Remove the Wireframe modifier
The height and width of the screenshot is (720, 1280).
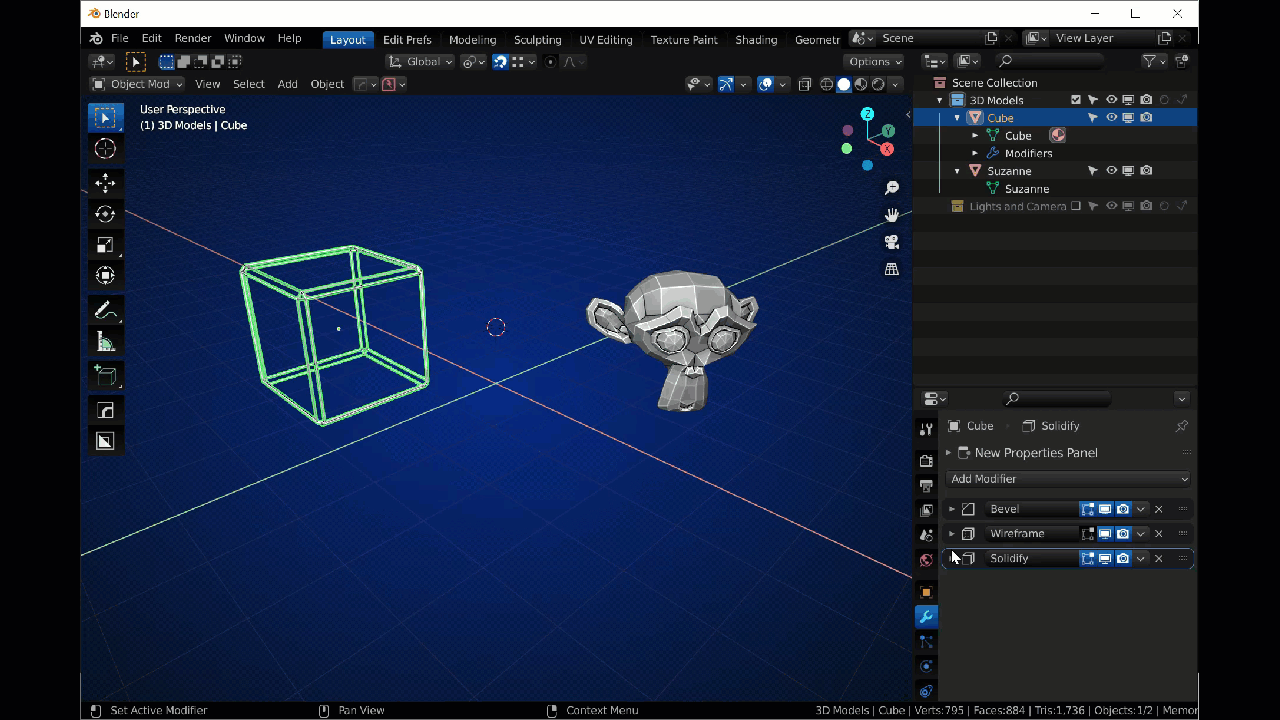click(x=1159, y=534)
